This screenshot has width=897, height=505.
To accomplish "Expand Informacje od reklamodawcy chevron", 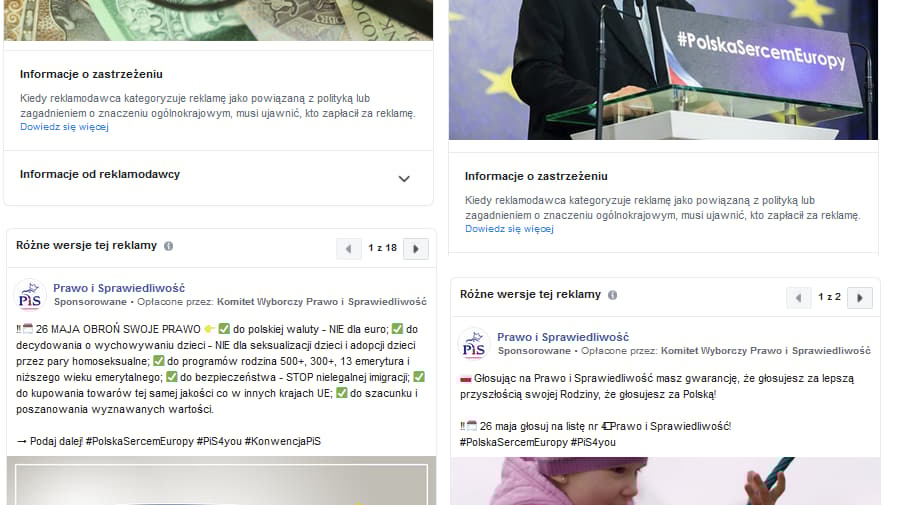I will [x=404, y=178].
